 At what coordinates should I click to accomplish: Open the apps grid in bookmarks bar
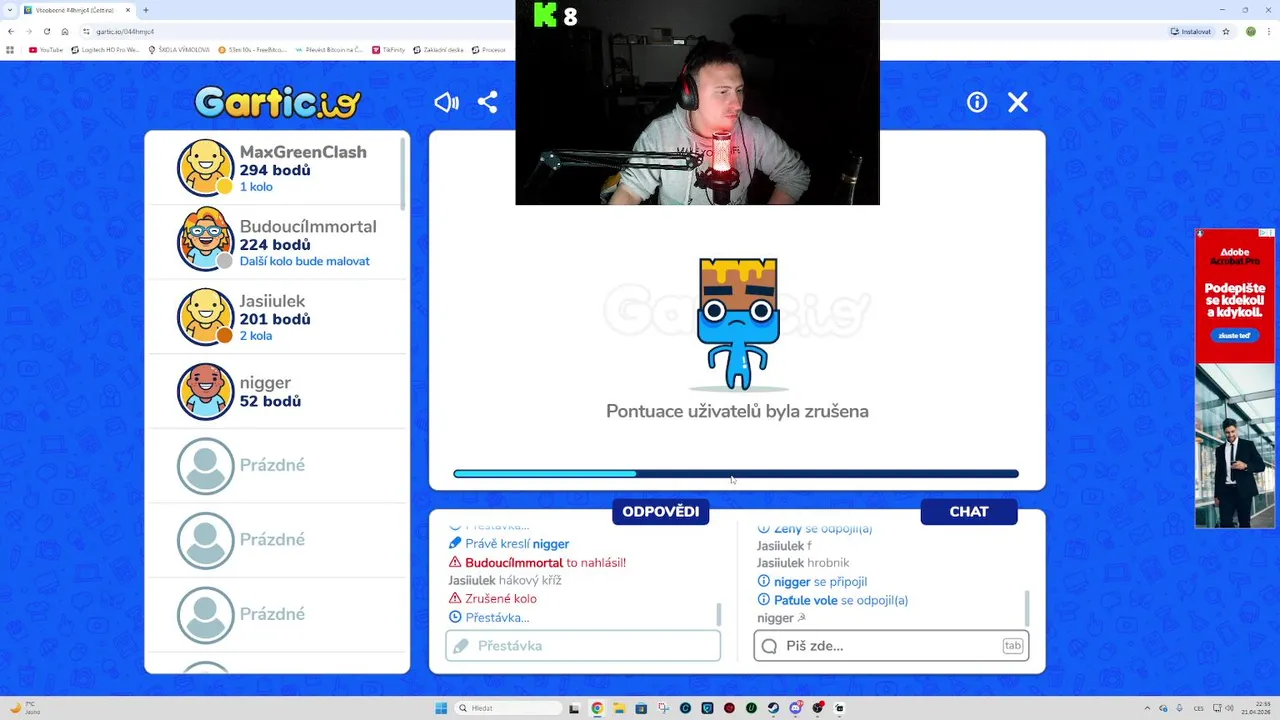coord(10,49)
